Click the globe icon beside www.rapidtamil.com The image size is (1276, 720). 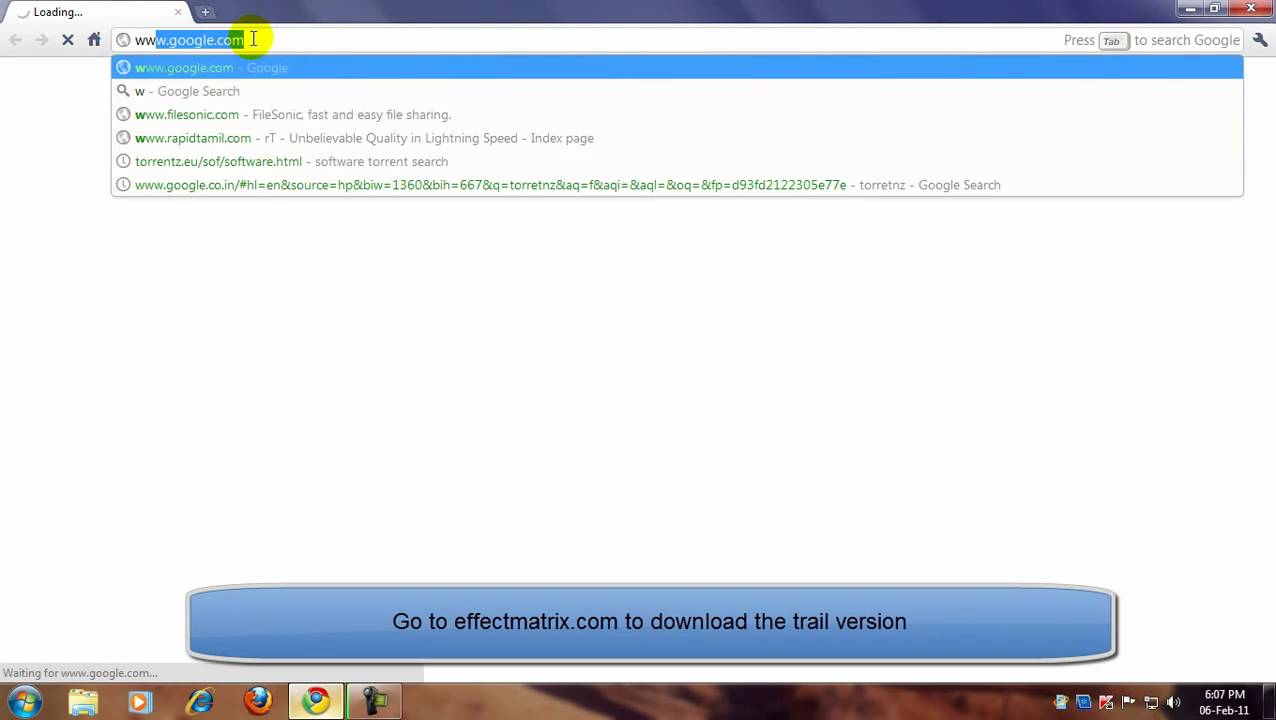(123, 138)
